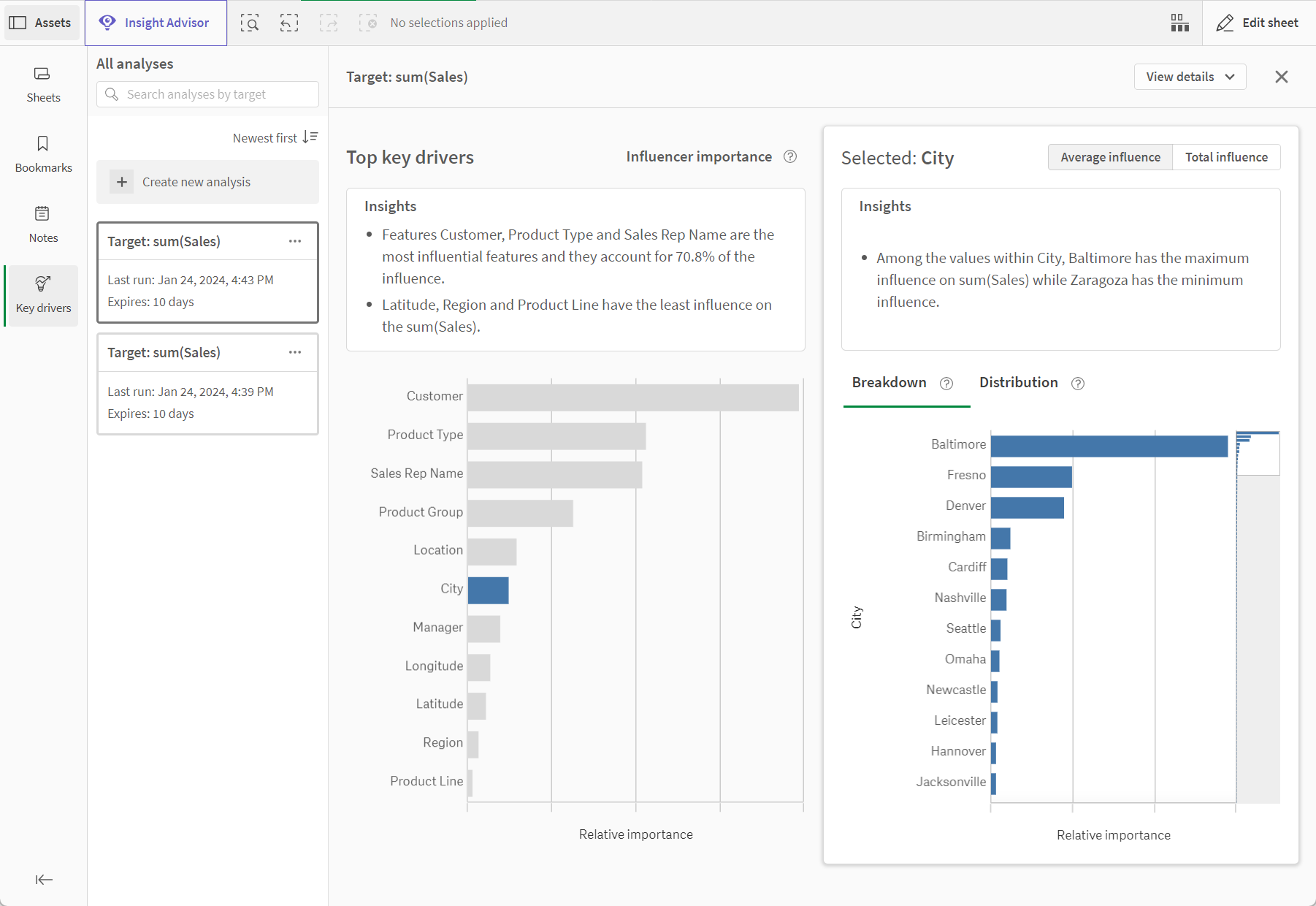Select the Key drivers sidebar item
1316x906 pixels.
pyautogui.click(x=43, y=295)
